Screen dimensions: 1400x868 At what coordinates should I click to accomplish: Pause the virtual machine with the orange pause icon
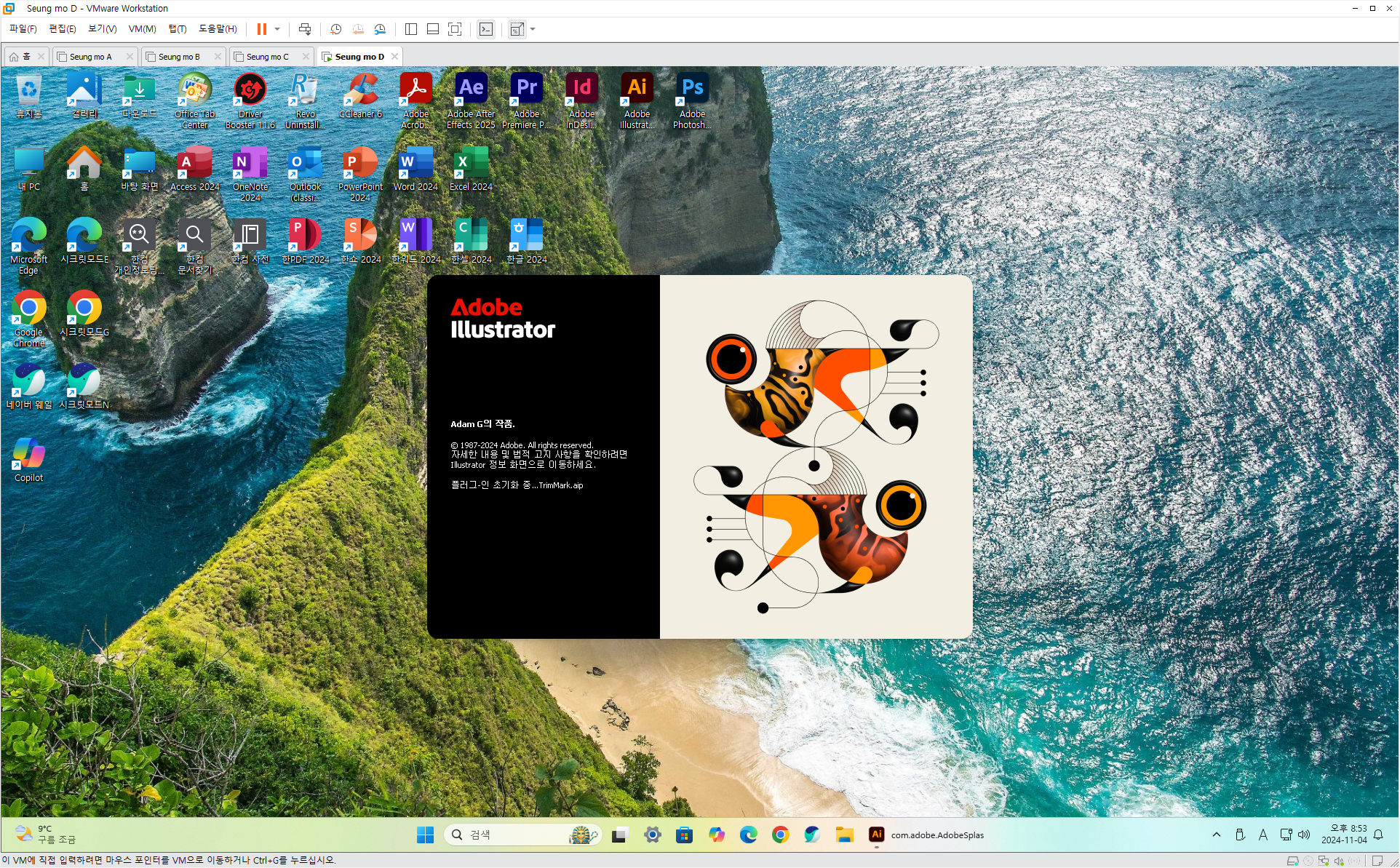[261, 29]
